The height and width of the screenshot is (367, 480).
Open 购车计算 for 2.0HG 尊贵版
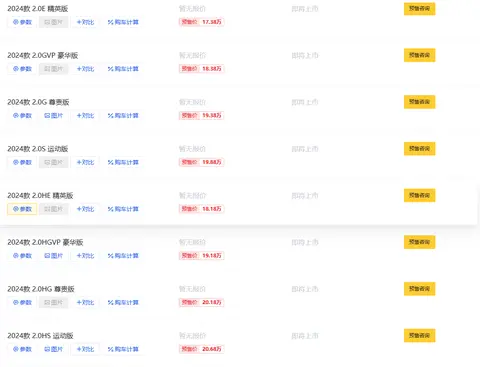click(x=123, y=302)
